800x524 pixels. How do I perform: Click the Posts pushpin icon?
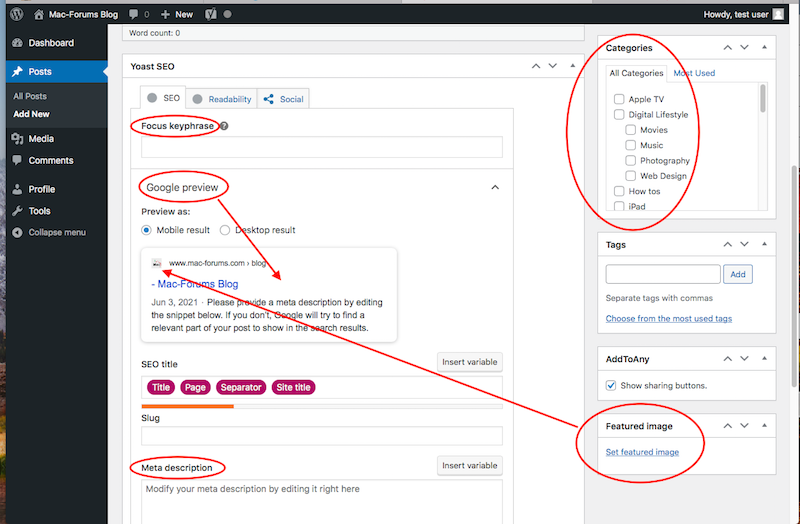17,71
